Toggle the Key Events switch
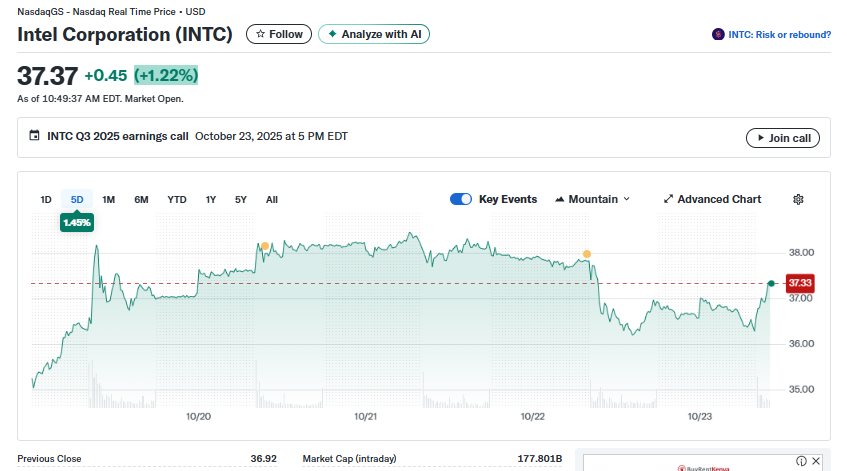 coord(461,199)
